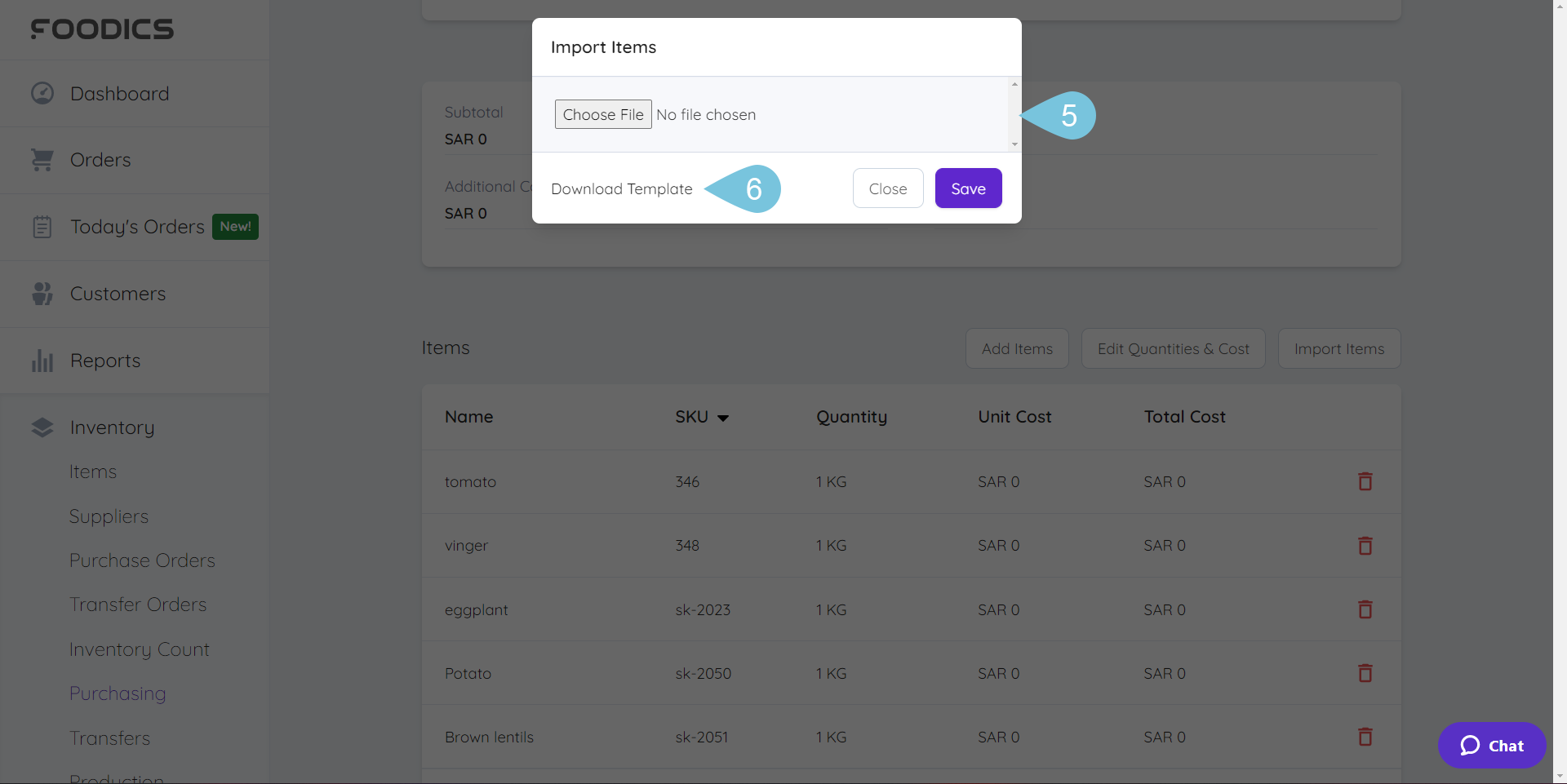Close the Import Items dialog

pyautogui.click(x=887, y=188)
